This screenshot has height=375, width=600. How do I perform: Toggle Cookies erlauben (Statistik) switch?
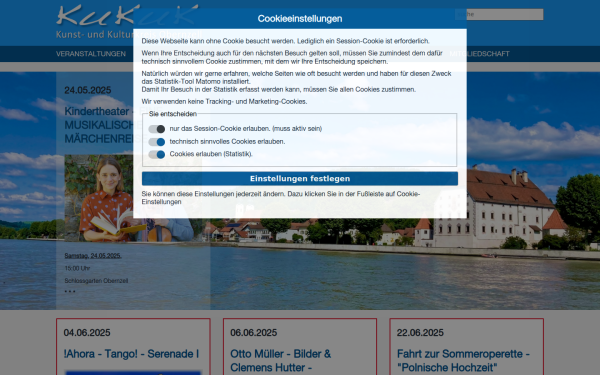157,155
